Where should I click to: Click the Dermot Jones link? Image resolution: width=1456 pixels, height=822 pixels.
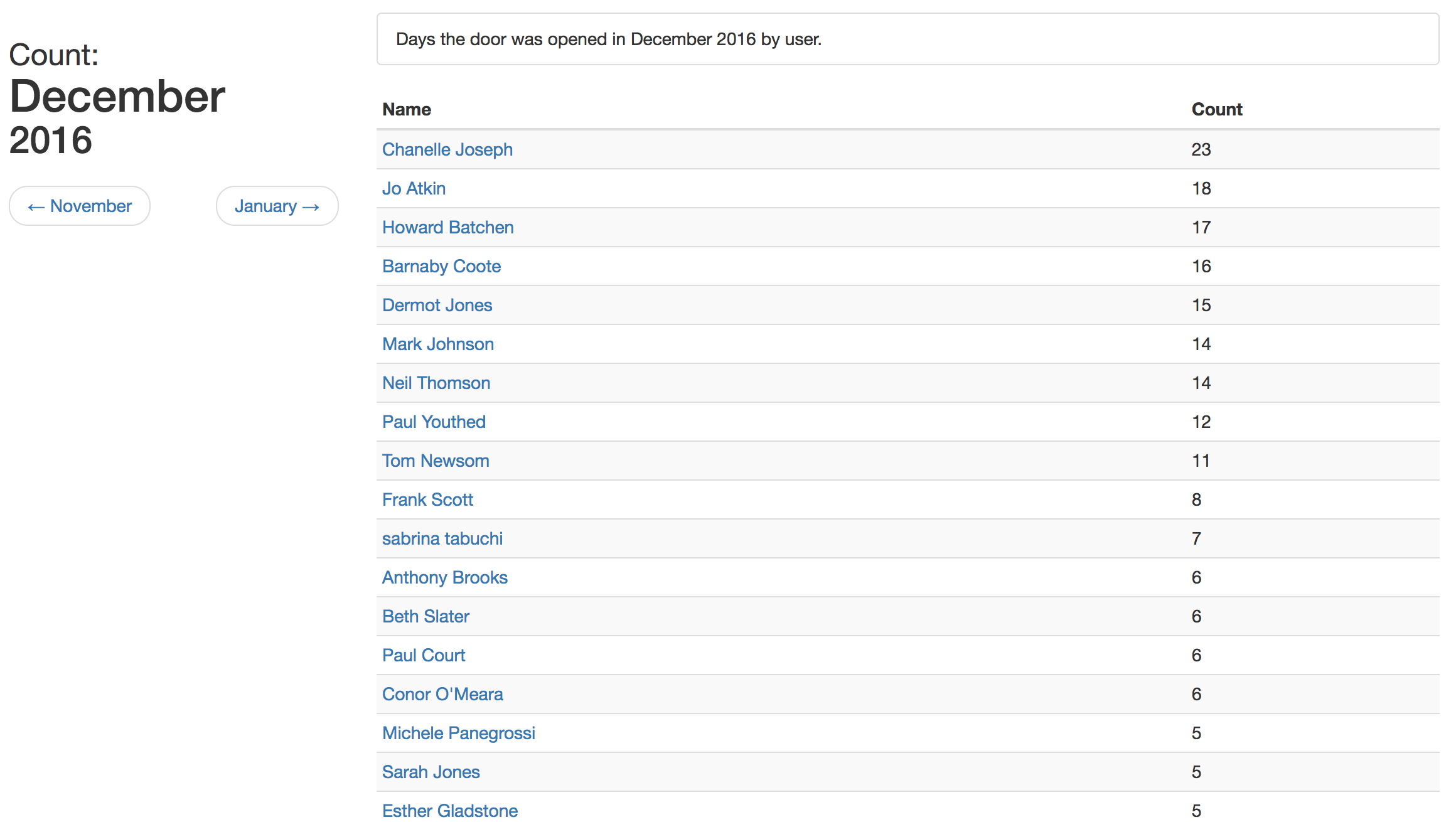[x=437, y=305]
